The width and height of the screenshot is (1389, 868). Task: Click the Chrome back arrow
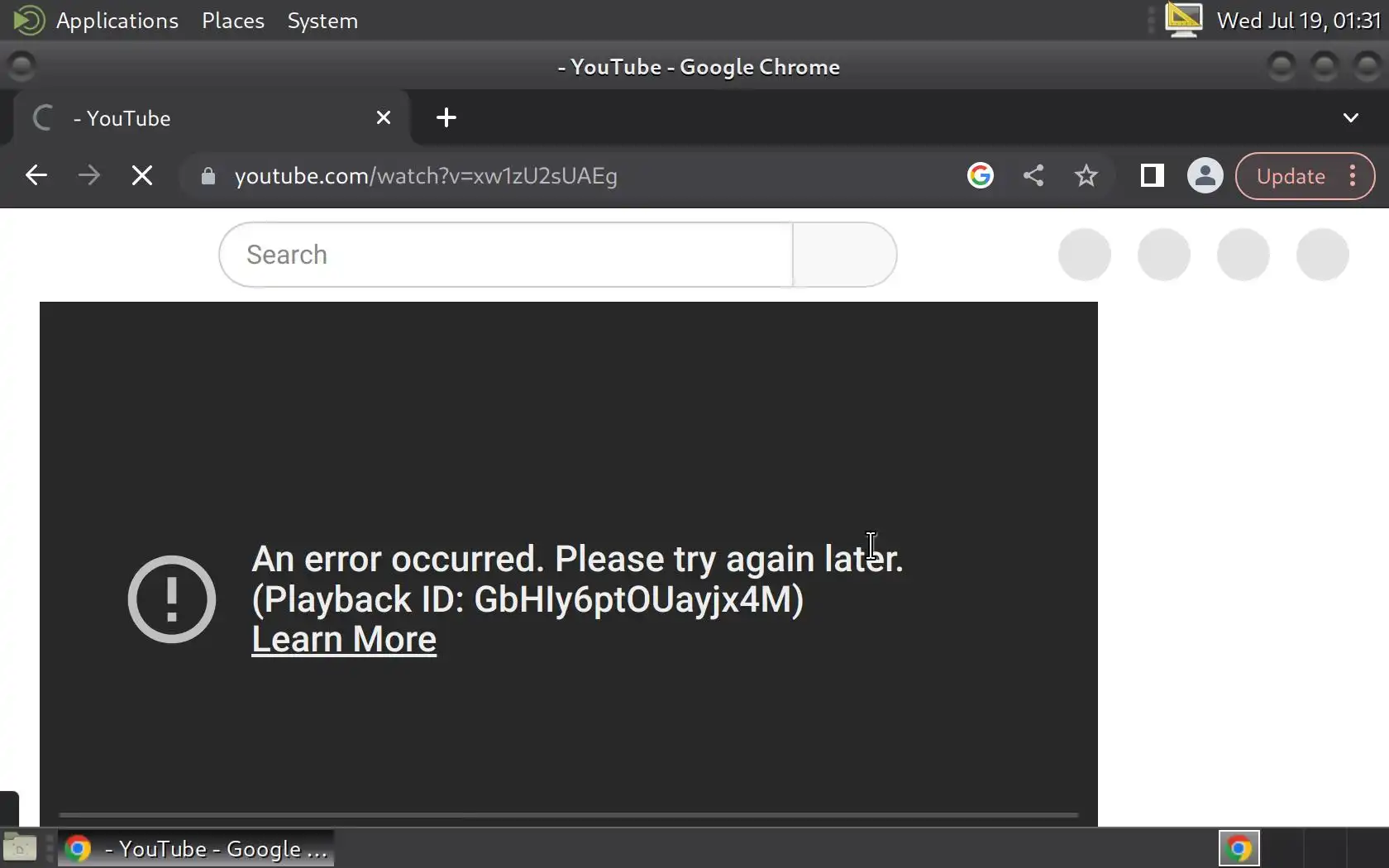[36, 175]
